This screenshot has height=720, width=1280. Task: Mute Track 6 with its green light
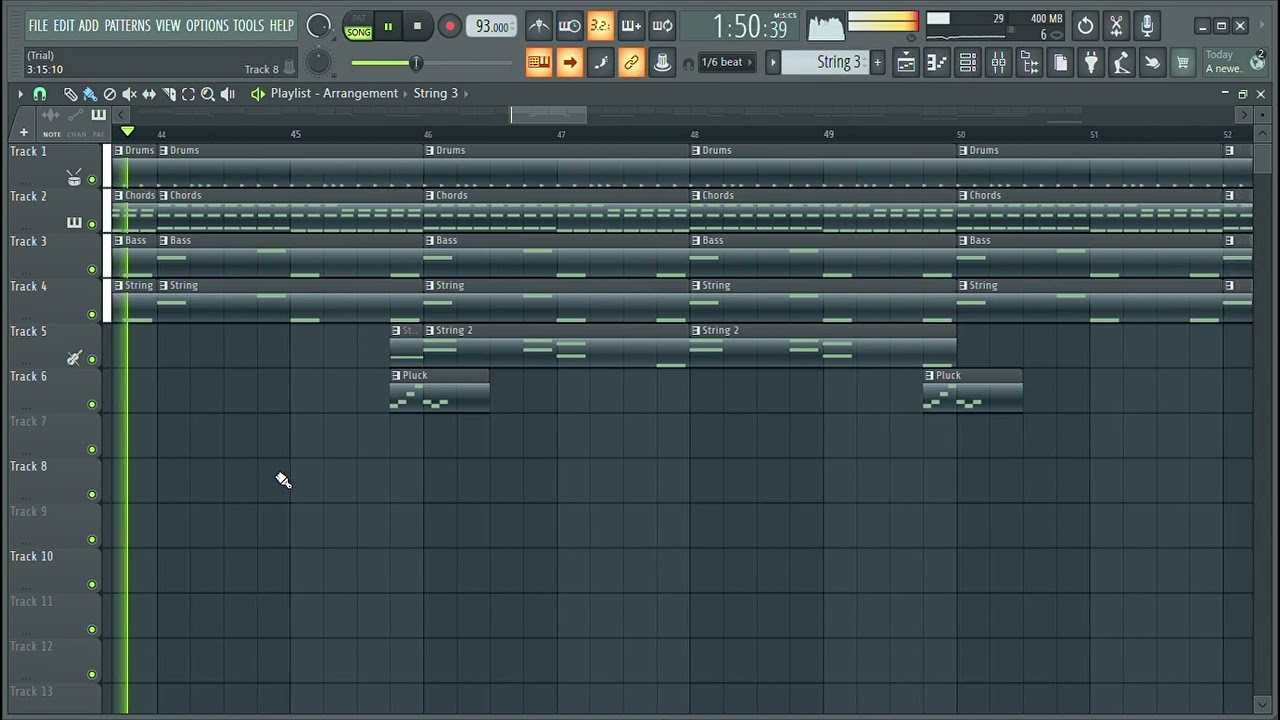92,405
